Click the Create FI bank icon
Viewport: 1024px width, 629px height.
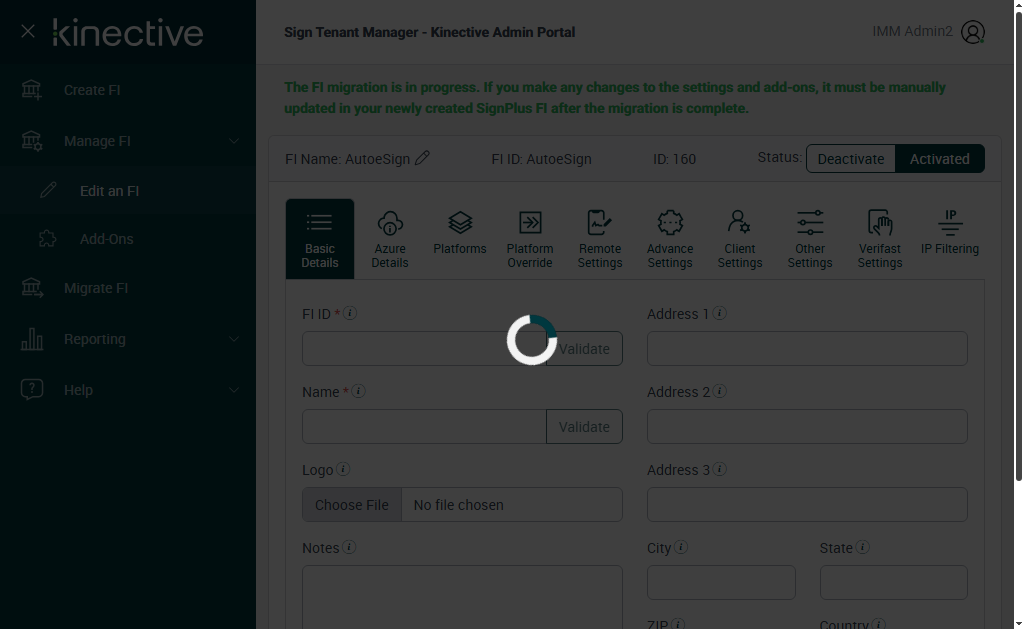pos(31,90)
